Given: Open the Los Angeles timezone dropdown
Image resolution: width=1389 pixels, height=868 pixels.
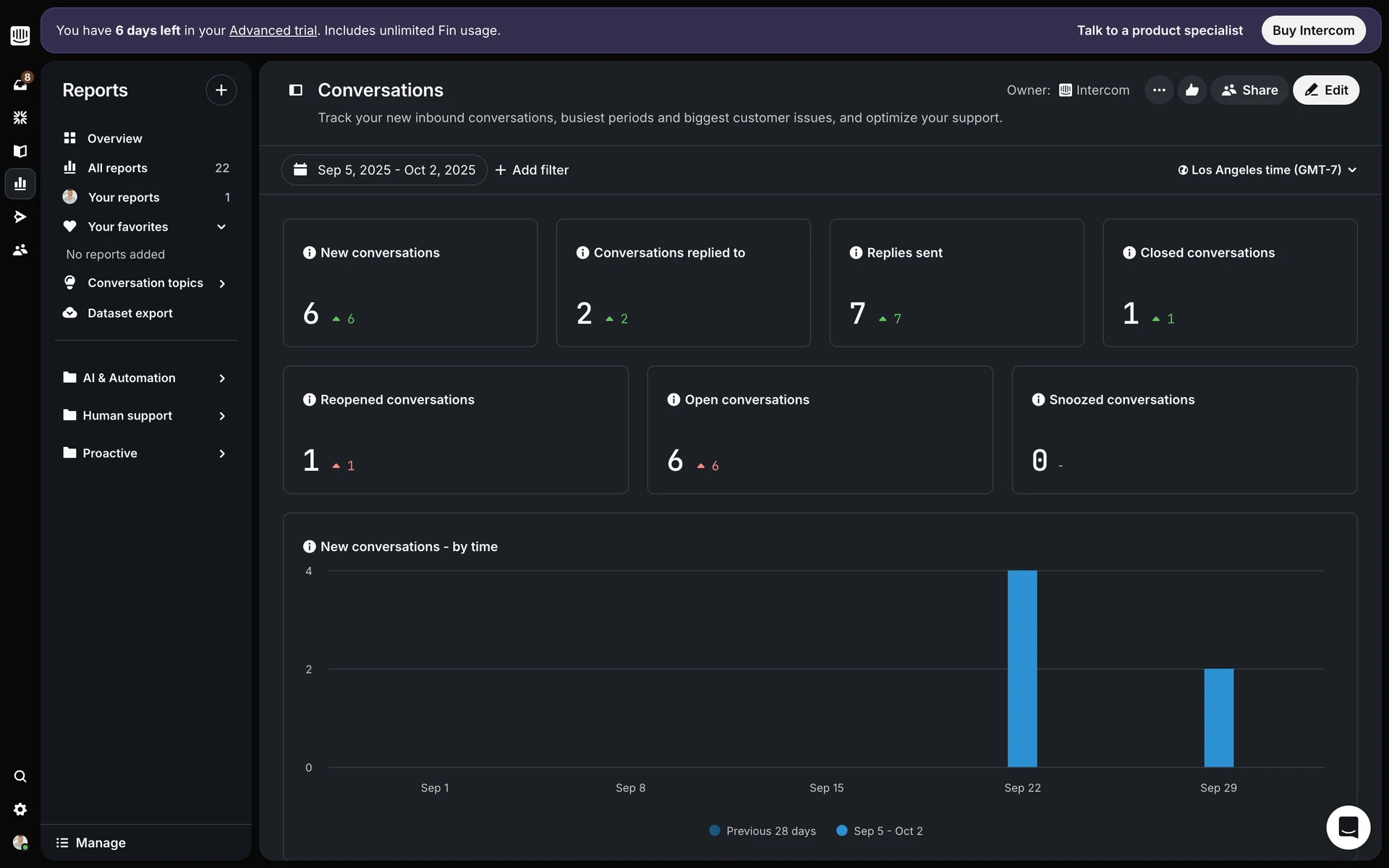Looking at the screenshot, I should [1267, 170].
